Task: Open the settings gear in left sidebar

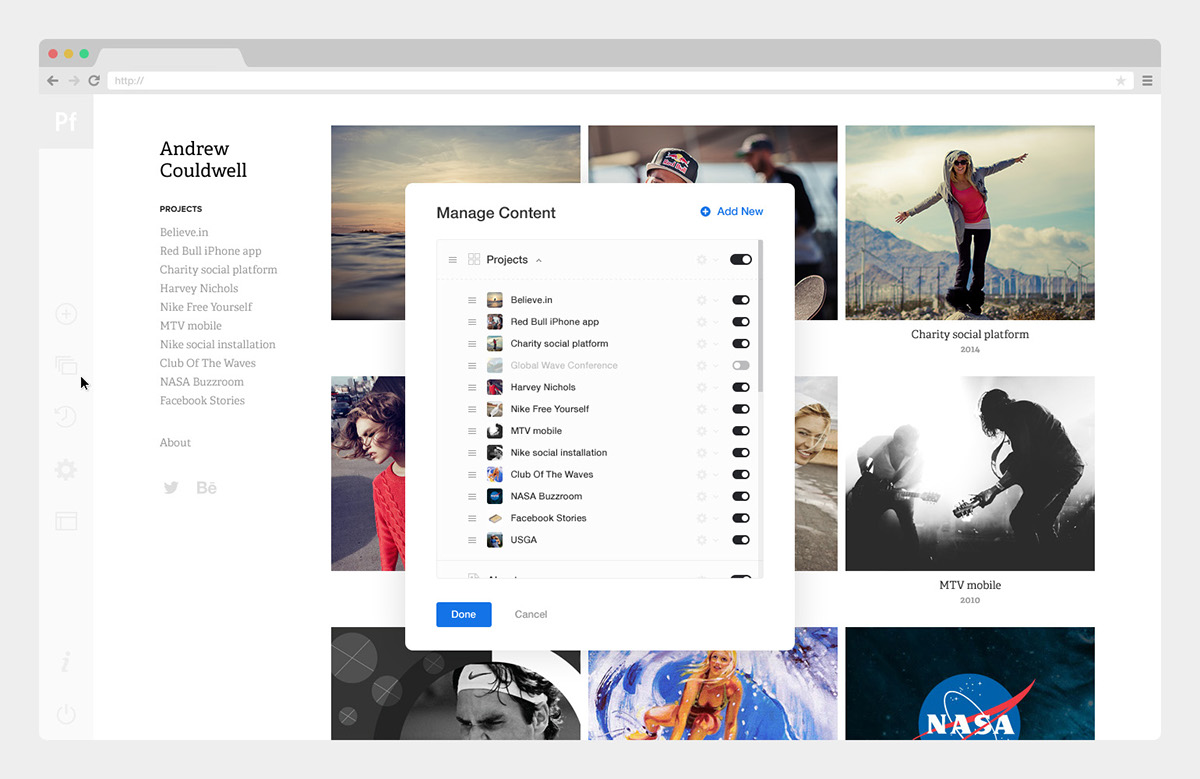Action: 66,469
